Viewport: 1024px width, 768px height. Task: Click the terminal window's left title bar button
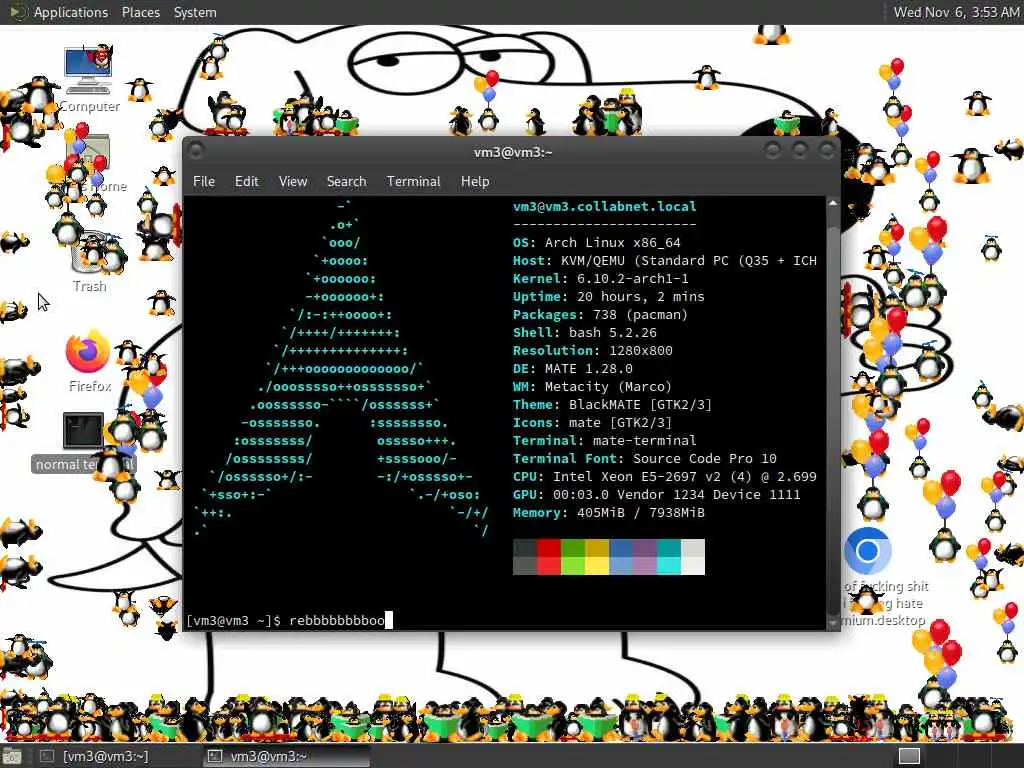195,151
